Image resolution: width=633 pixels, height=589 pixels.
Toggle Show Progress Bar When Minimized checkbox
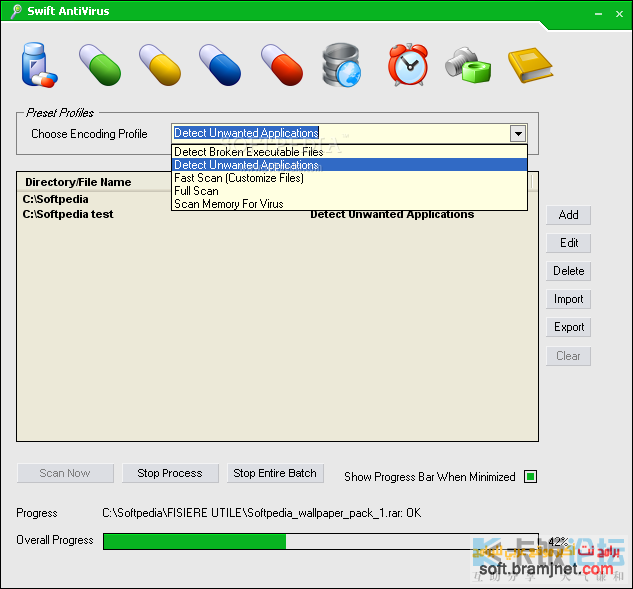[530, 476]
